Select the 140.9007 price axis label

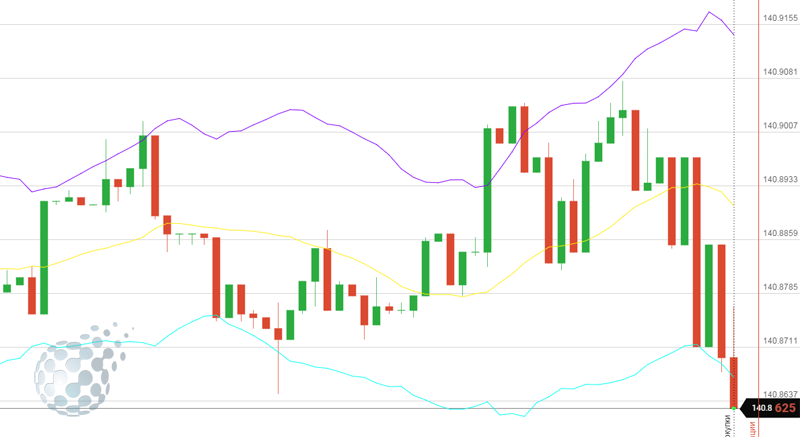[x=779, y=126]
